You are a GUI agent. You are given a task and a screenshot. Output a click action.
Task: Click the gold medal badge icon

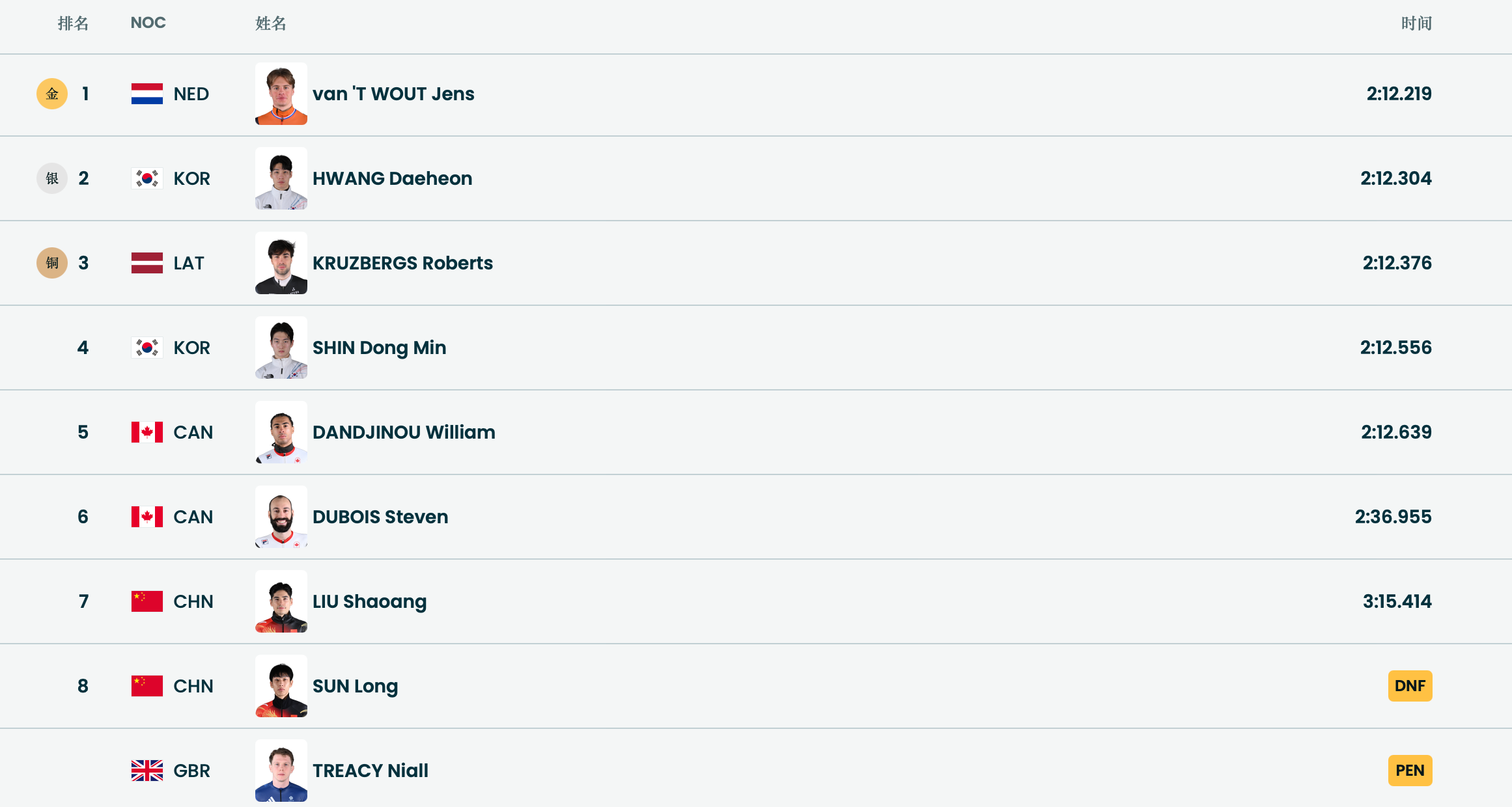point(52,94)
